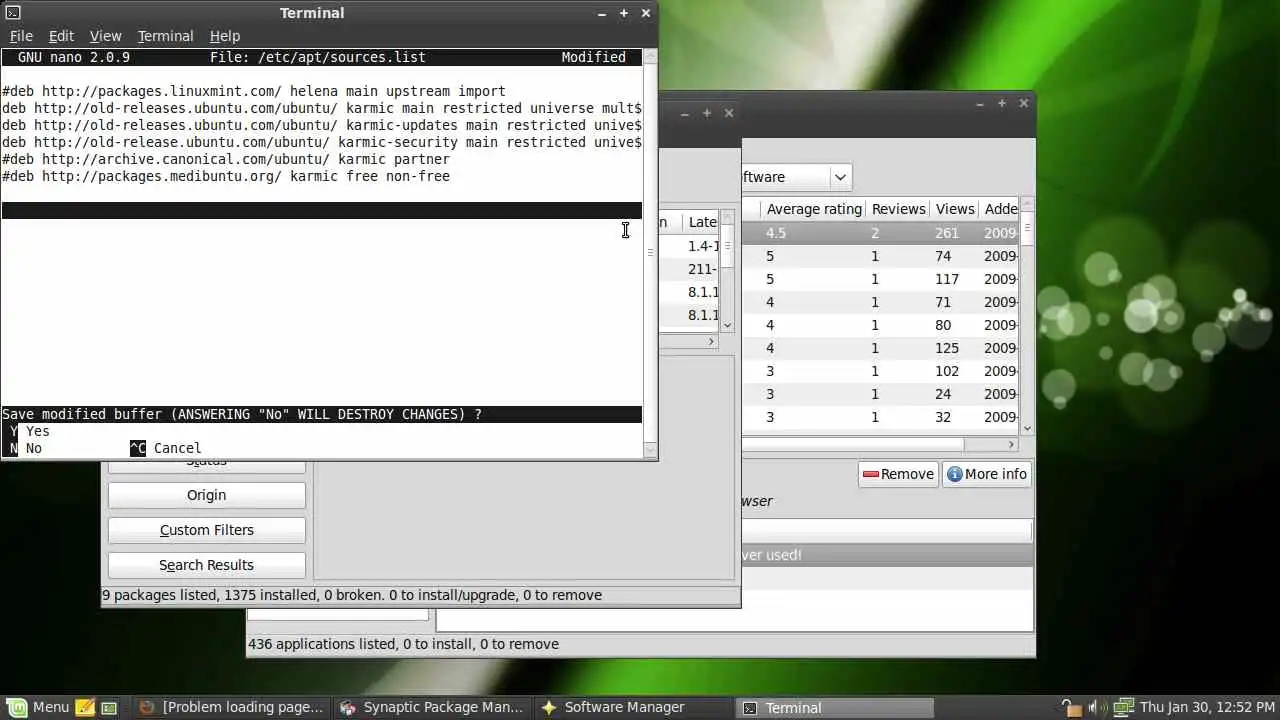This screenshot has width=1280, height=720.
Task: Open the Terminal Help menu
Action: 225,35
